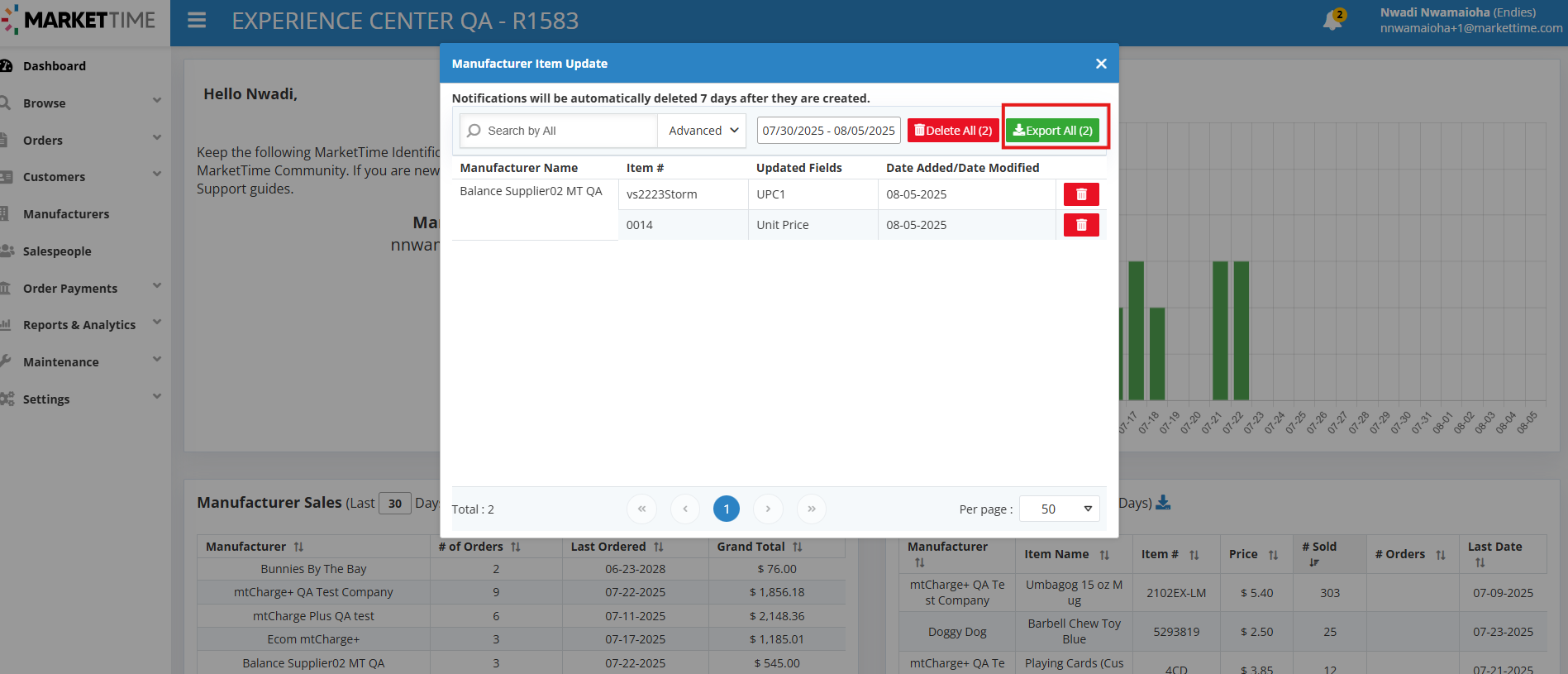The height and width of the screenshot is (674, 1568).
Task: Click Delete All (2) button
Action: [953, 131]
